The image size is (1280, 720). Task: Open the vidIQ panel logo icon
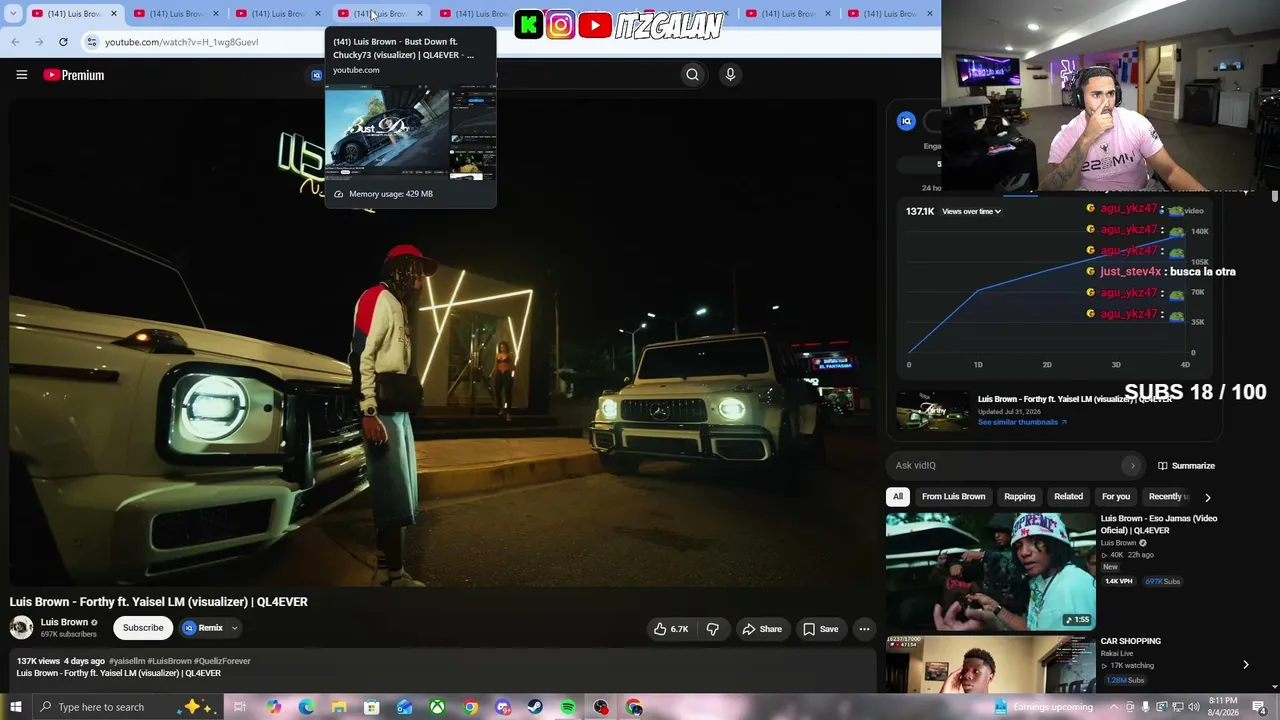[906, 121]
